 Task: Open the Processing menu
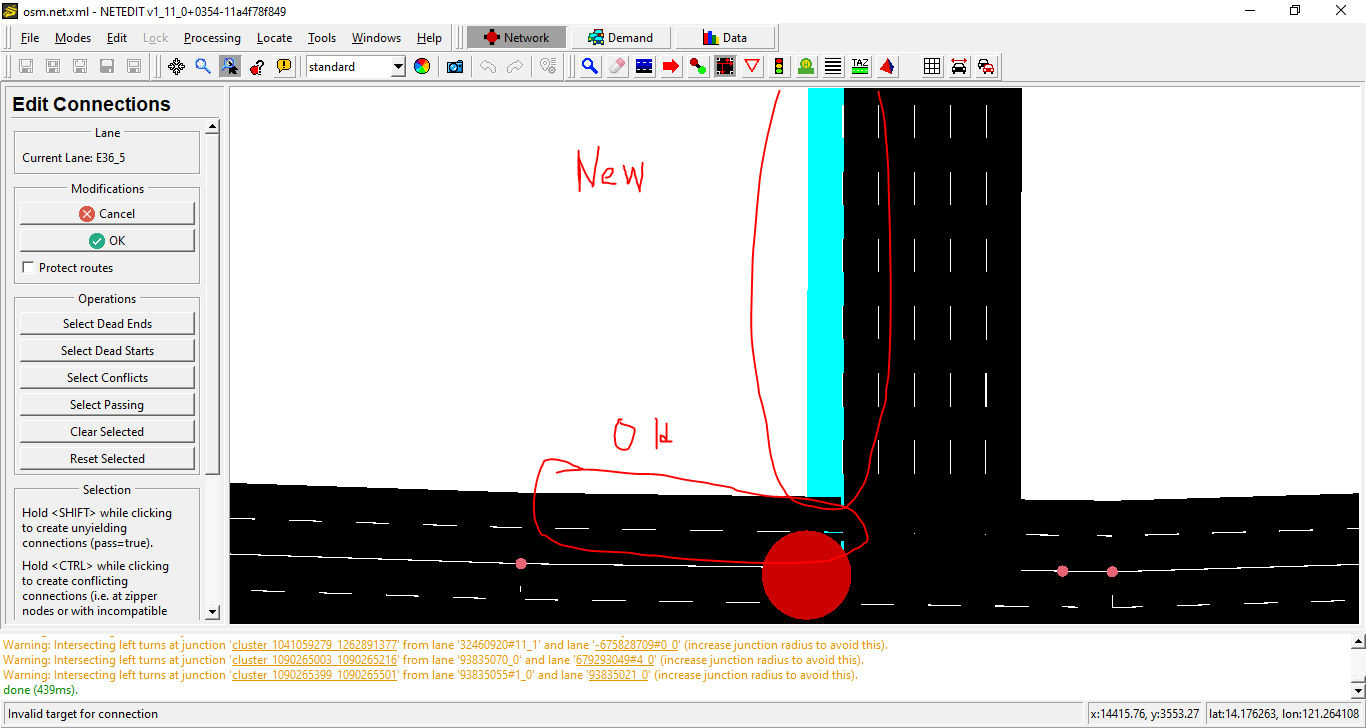click(212, 38)
